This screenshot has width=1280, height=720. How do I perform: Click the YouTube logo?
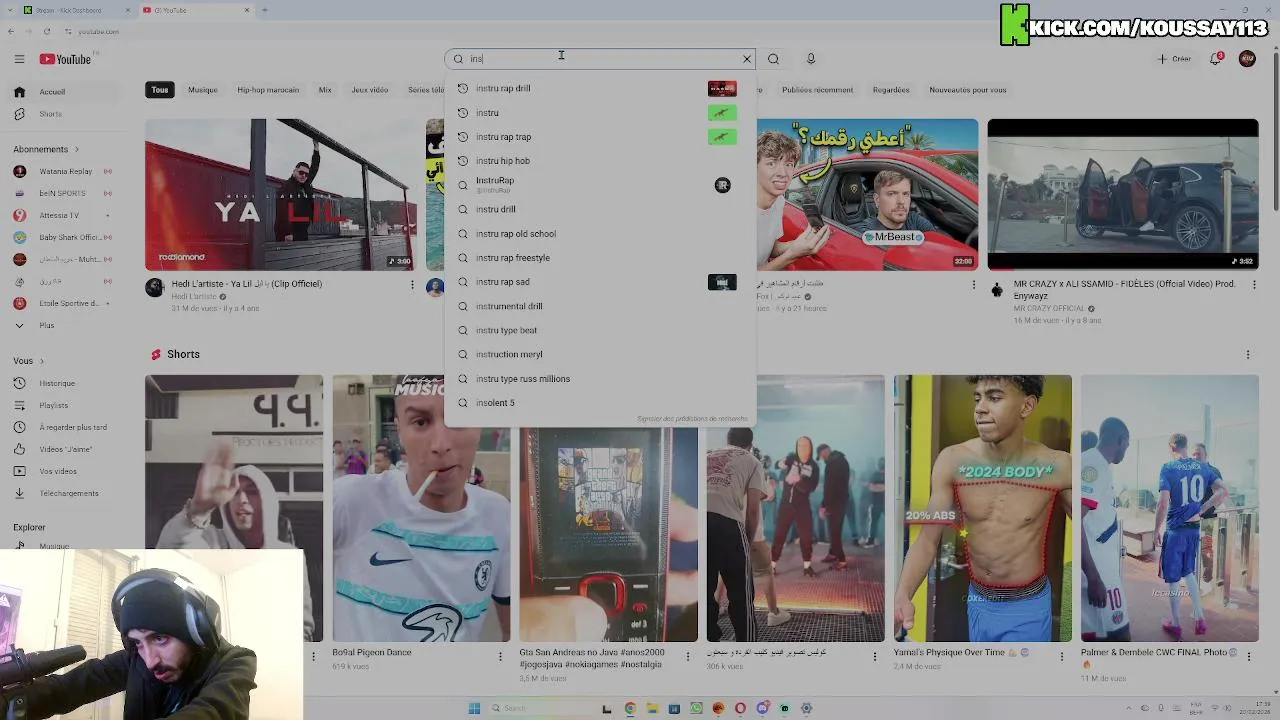pyautogui.click(x=65, y=59)
